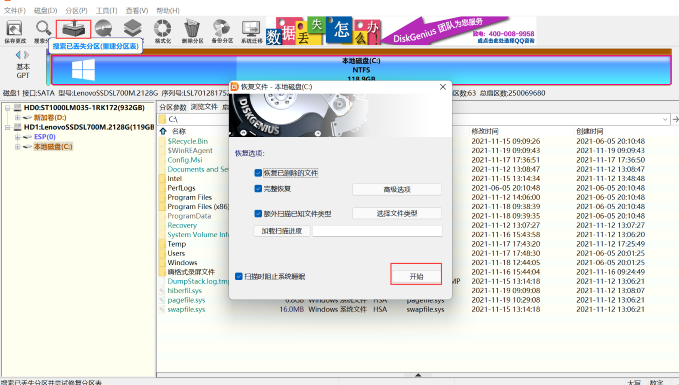
Task: Click the 保存更改 (Save Changes) toolbar icon
Action: [x=15, y=31]
